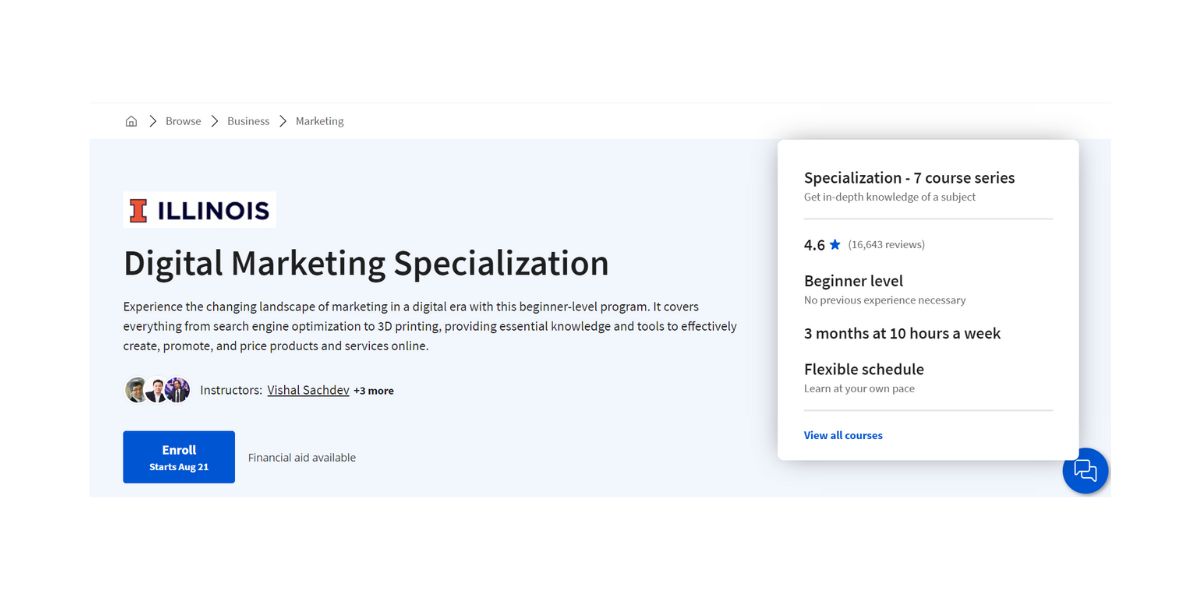Open the Marketing category page

pyautogui.click(x=319, y=120)
